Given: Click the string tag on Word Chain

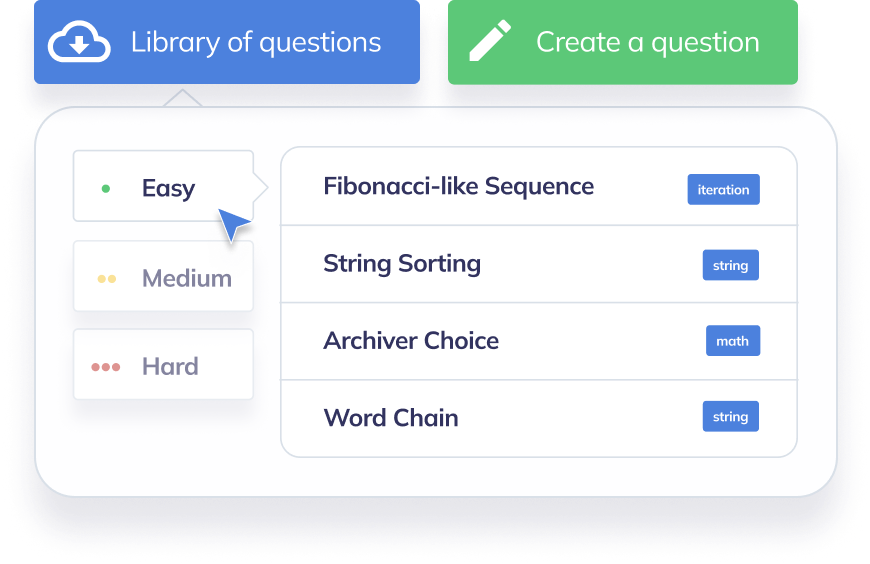Looking at the screenshot, I should [x=731, y=416].
